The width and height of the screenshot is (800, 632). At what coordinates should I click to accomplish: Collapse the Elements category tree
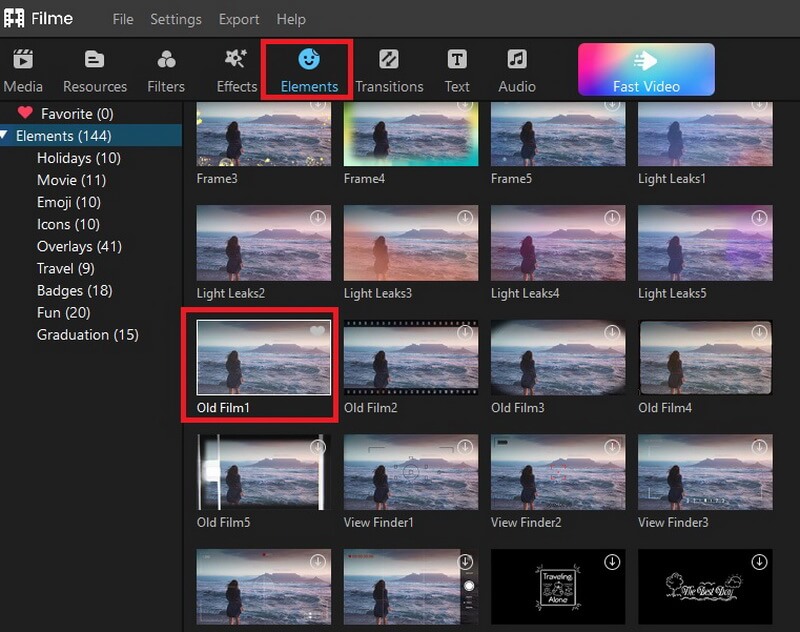click(x=8, y=135)
